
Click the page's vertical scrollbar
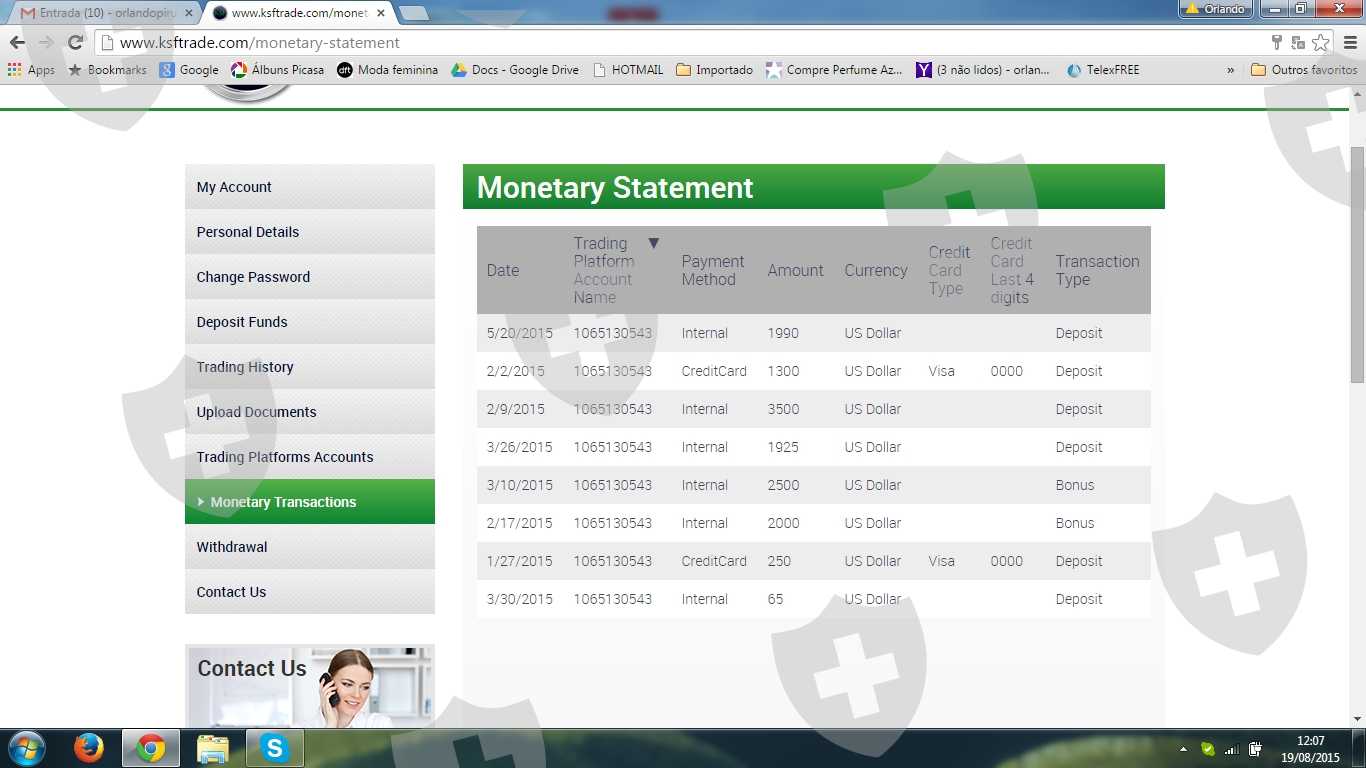1357,264
